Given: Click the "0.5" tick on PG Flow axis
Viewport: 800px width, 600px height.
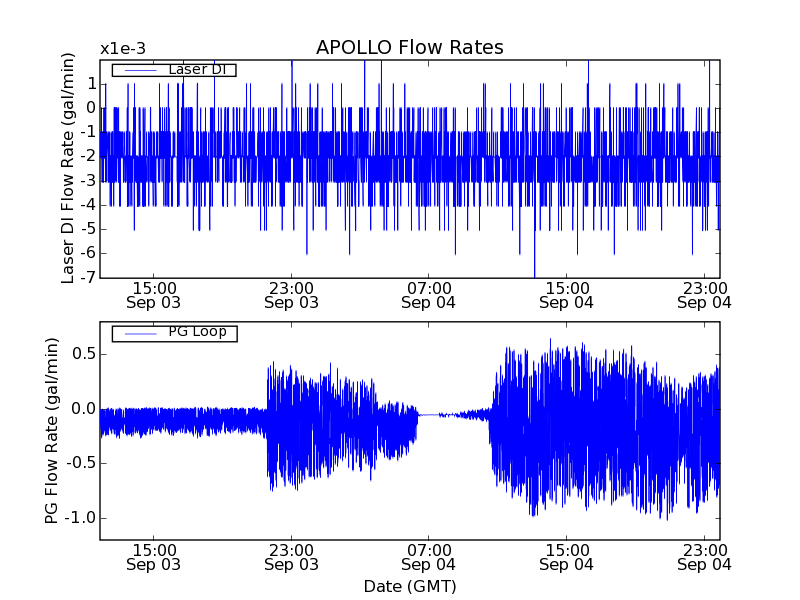Looking at the screenshot, I should point(84,354).
